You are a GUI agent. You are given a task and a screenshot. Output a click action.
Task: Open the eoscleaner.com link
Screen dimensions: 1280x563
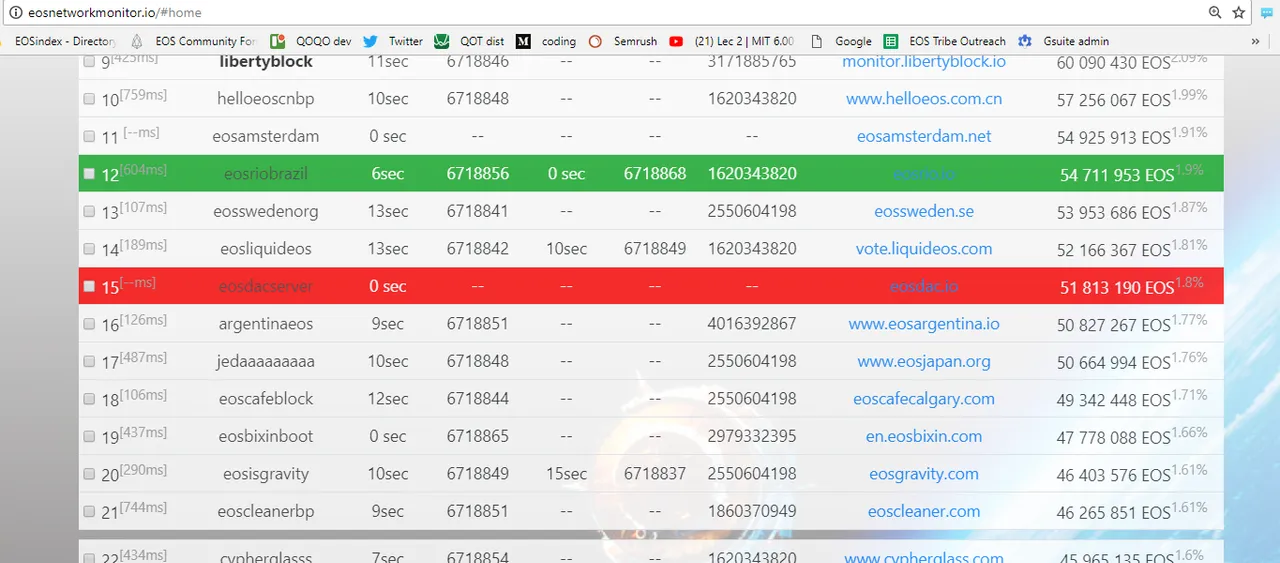pyautogui.click(x=924, y=511)
